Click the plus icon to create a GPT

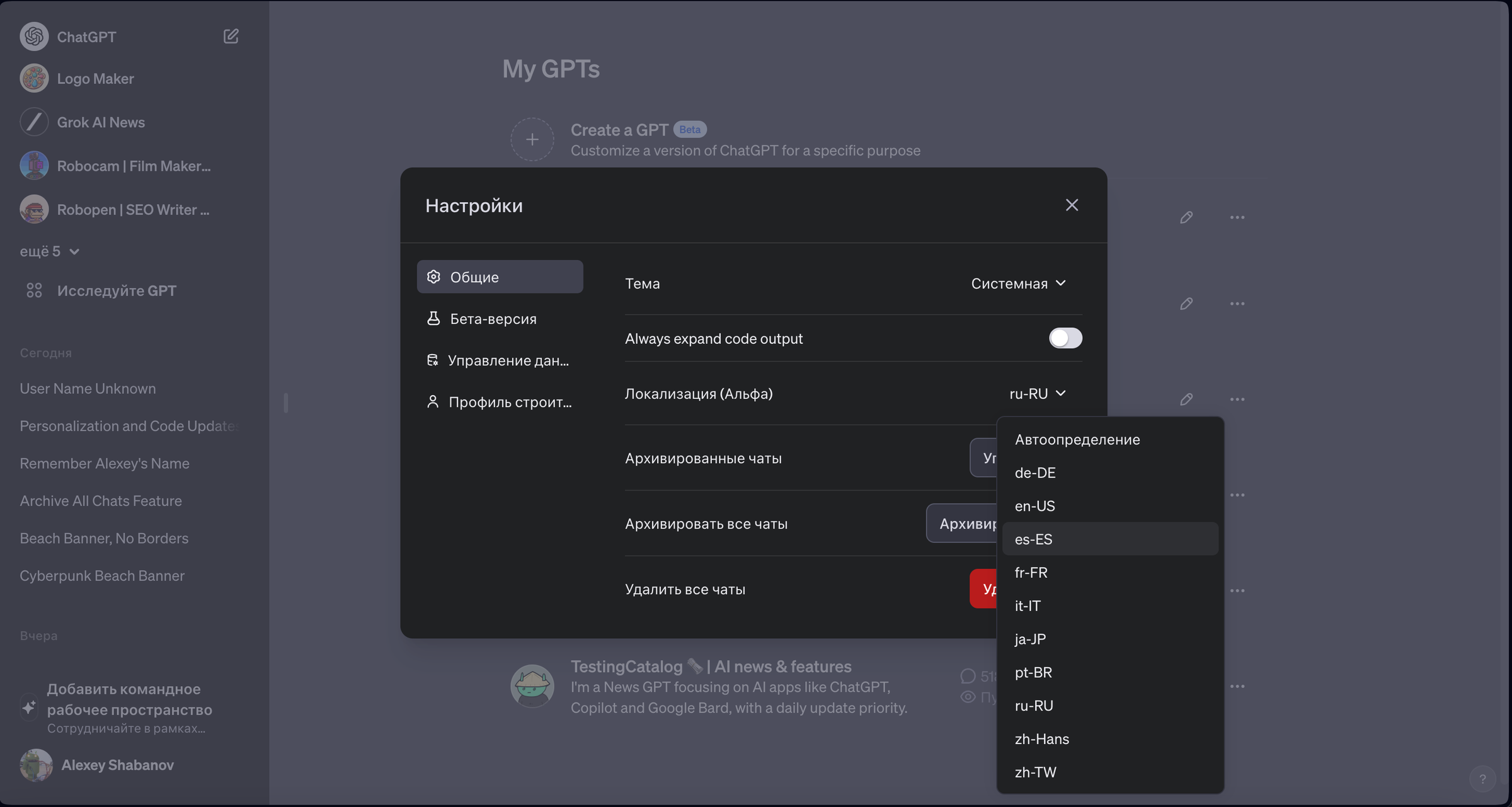click(x=532, y=139)
